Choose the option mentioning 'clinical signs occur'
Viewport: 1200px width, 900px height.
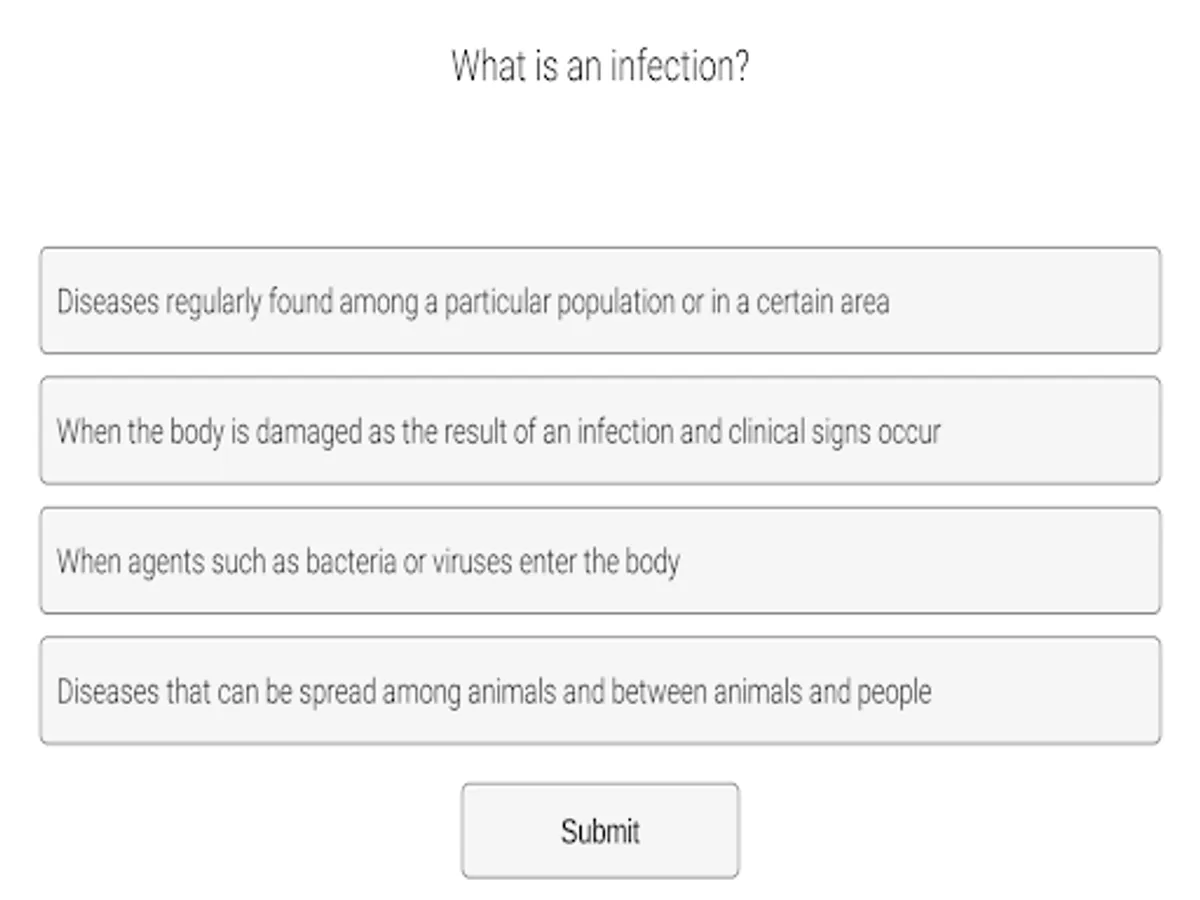click(x=600, y=431)
